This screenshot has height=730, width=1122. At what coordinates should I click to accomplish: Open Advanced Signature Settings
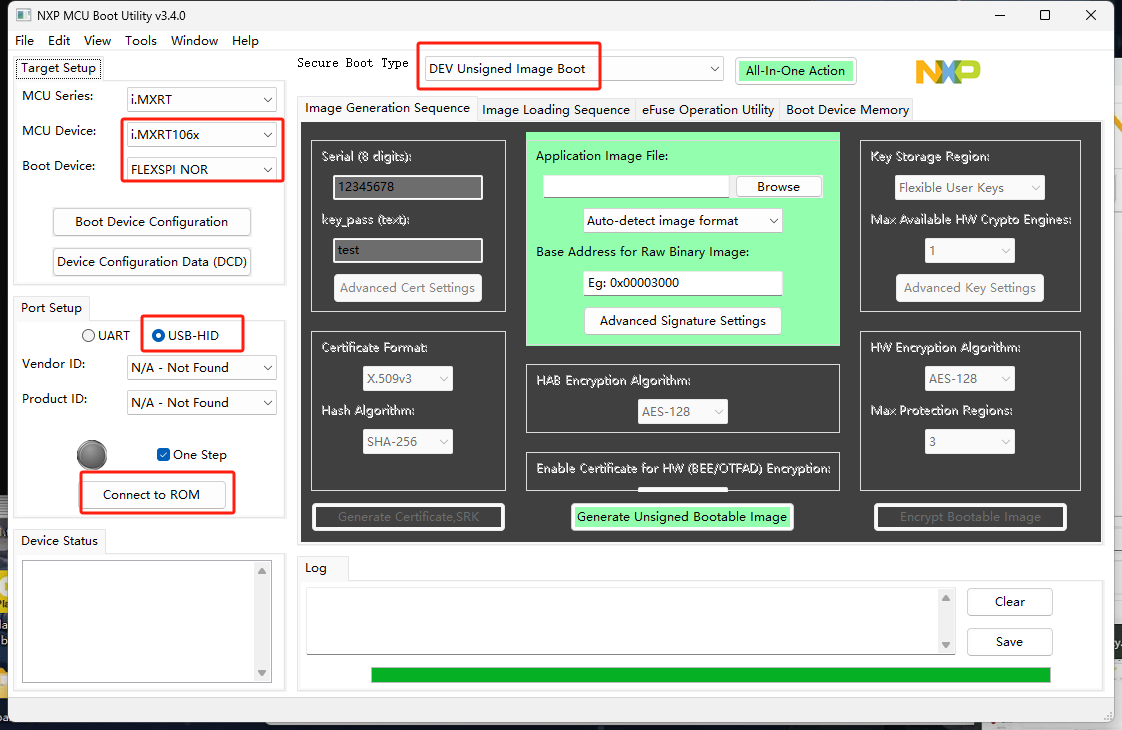(x=683, y=321)
